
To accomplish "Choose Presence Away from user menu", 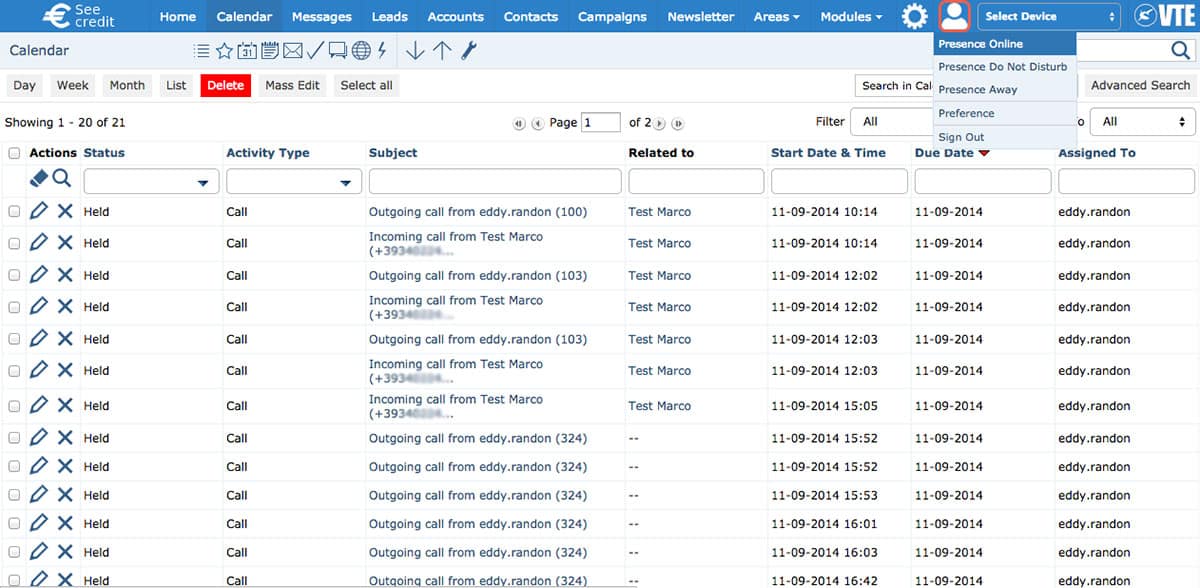I will (977, 89).
